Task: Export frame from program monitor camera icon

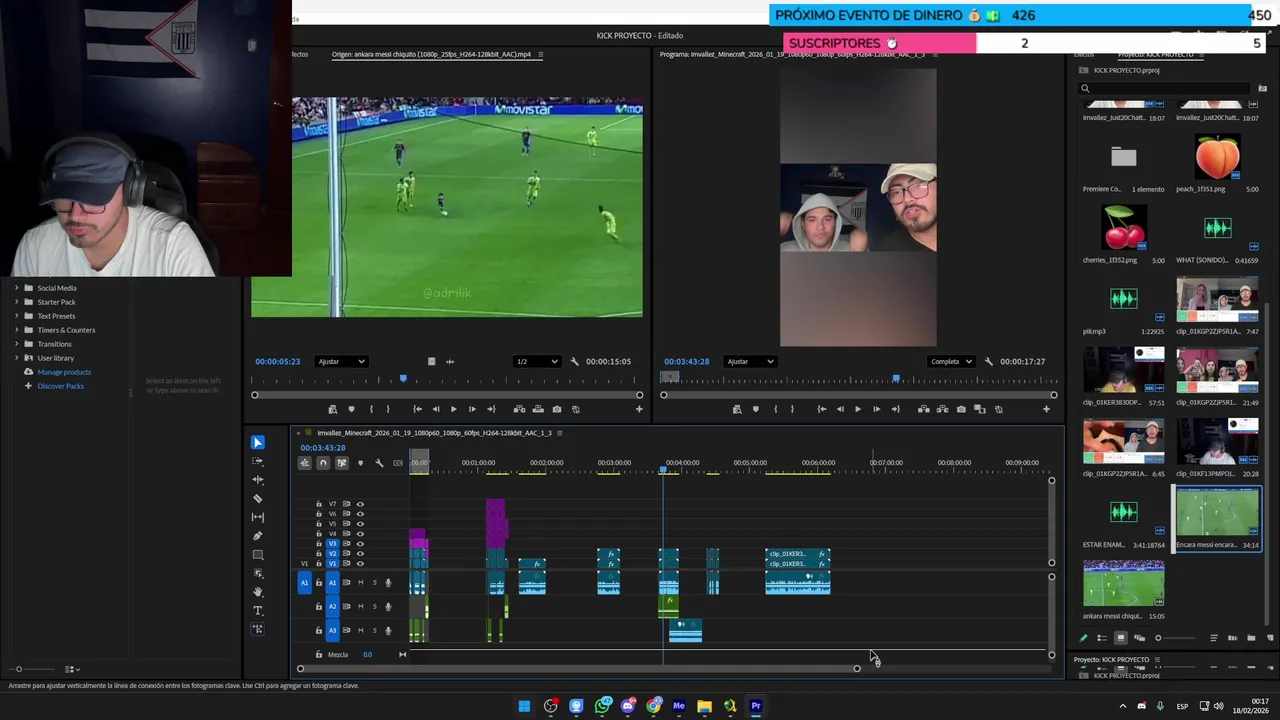Action: coord(961,409)
